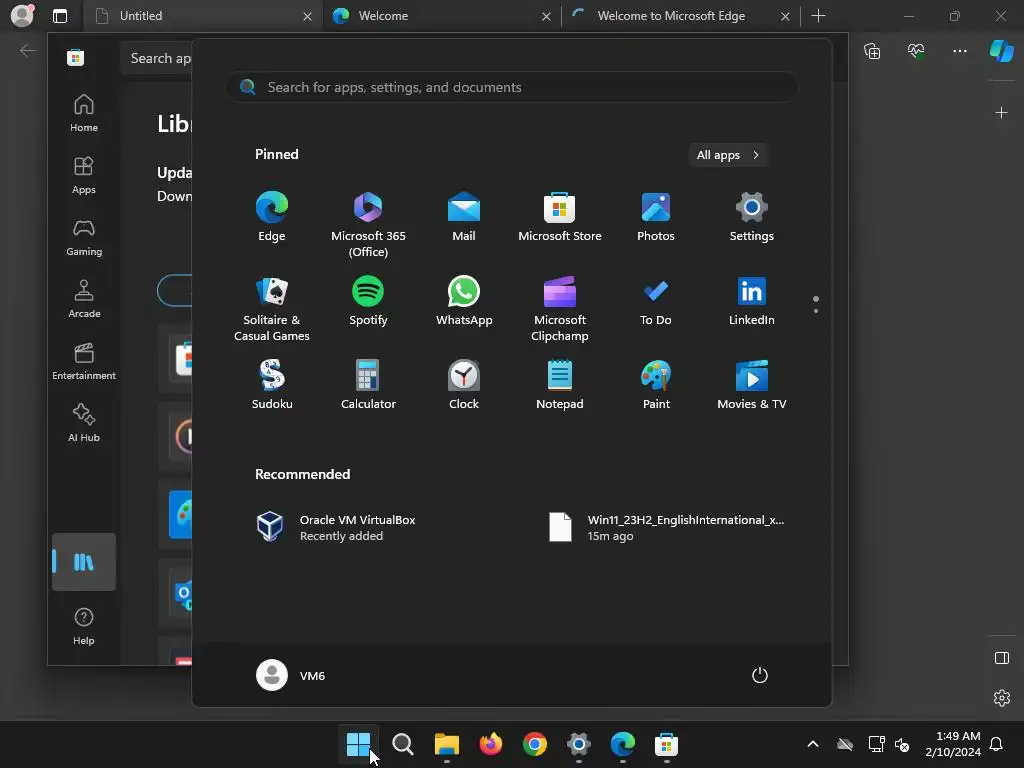Open clock and date flyout
The height and width of the screenshot is (768, 1024).
point(953,744)
